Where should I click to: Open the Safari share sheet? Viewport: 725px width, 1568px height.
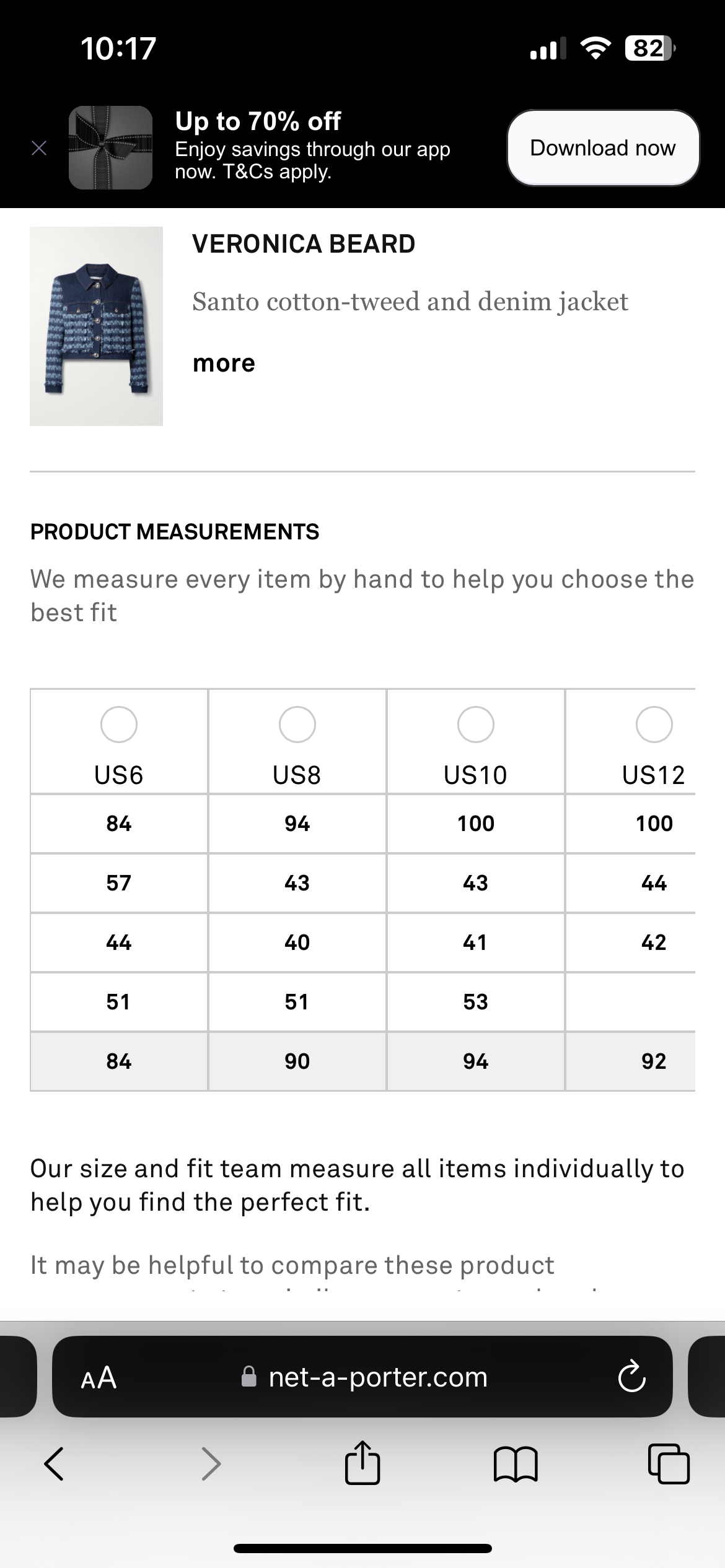point(362,1463)
